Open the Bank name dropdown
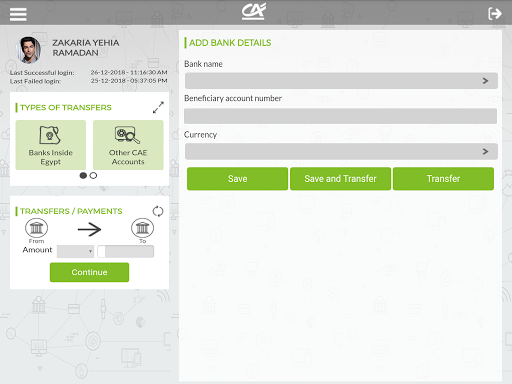Screen dimensions: 512x384 341,81
